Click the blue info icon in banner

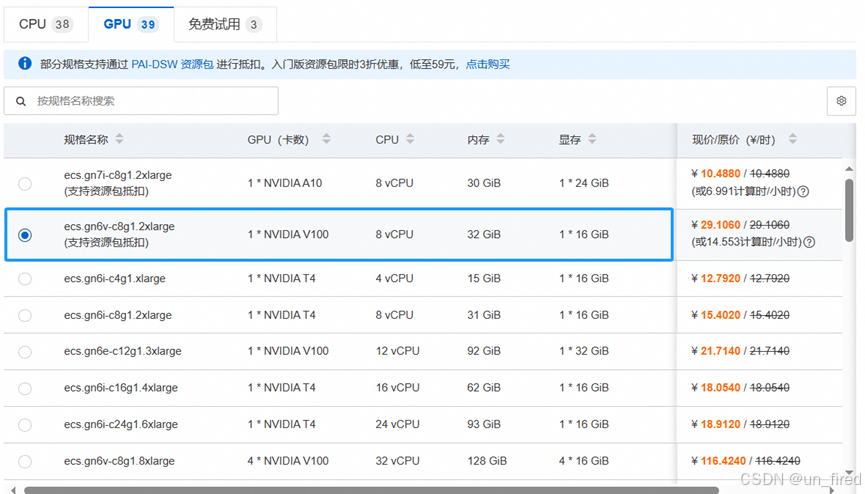pyautogui.click(x=25, y=63)
